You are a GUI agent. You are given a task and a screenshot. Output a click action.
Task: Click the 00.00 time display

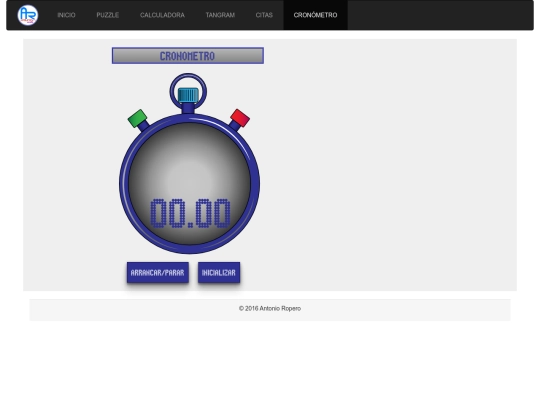click(190, 213)
